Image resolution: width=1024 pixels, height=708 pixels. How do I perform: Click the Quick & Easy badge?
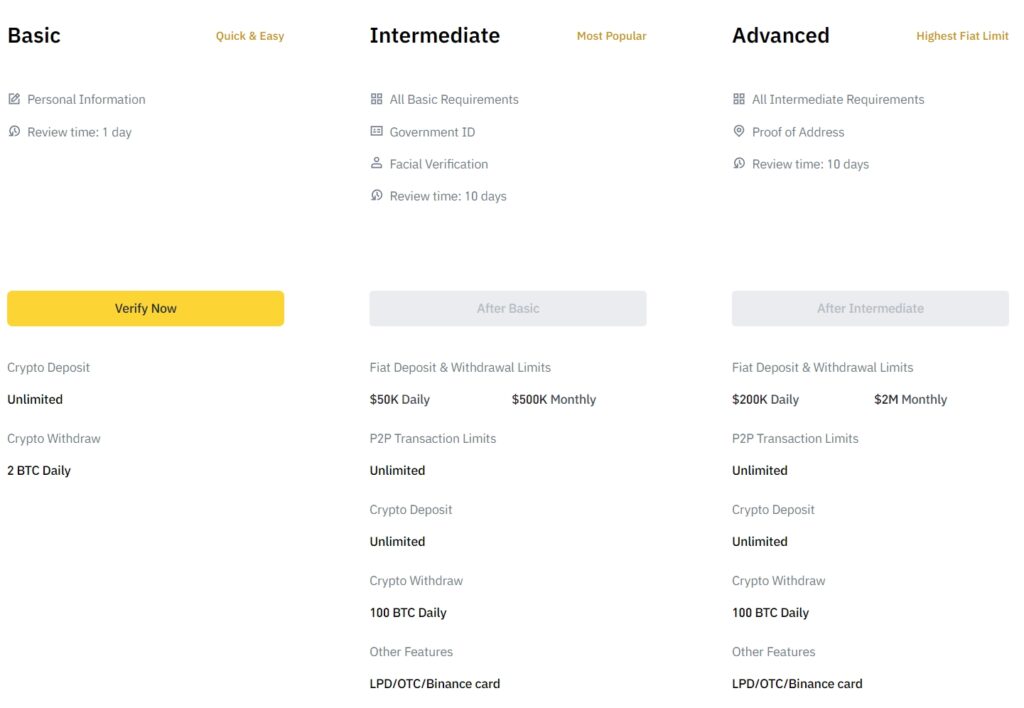(250, 36)
